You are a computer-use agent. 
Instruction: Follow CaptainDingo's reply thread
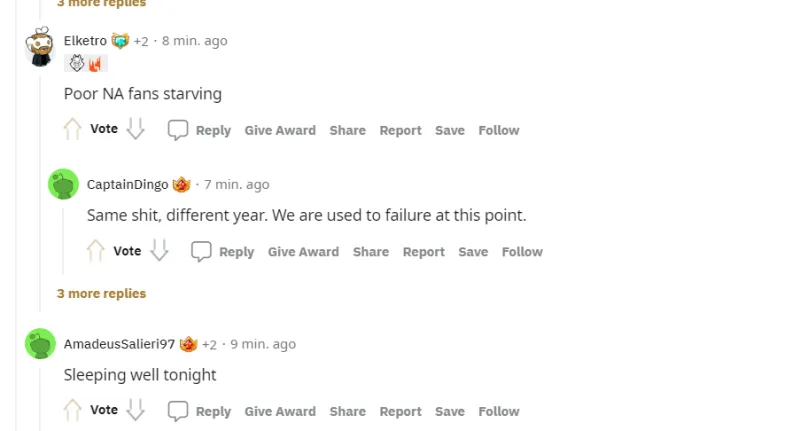coord(522,252)
